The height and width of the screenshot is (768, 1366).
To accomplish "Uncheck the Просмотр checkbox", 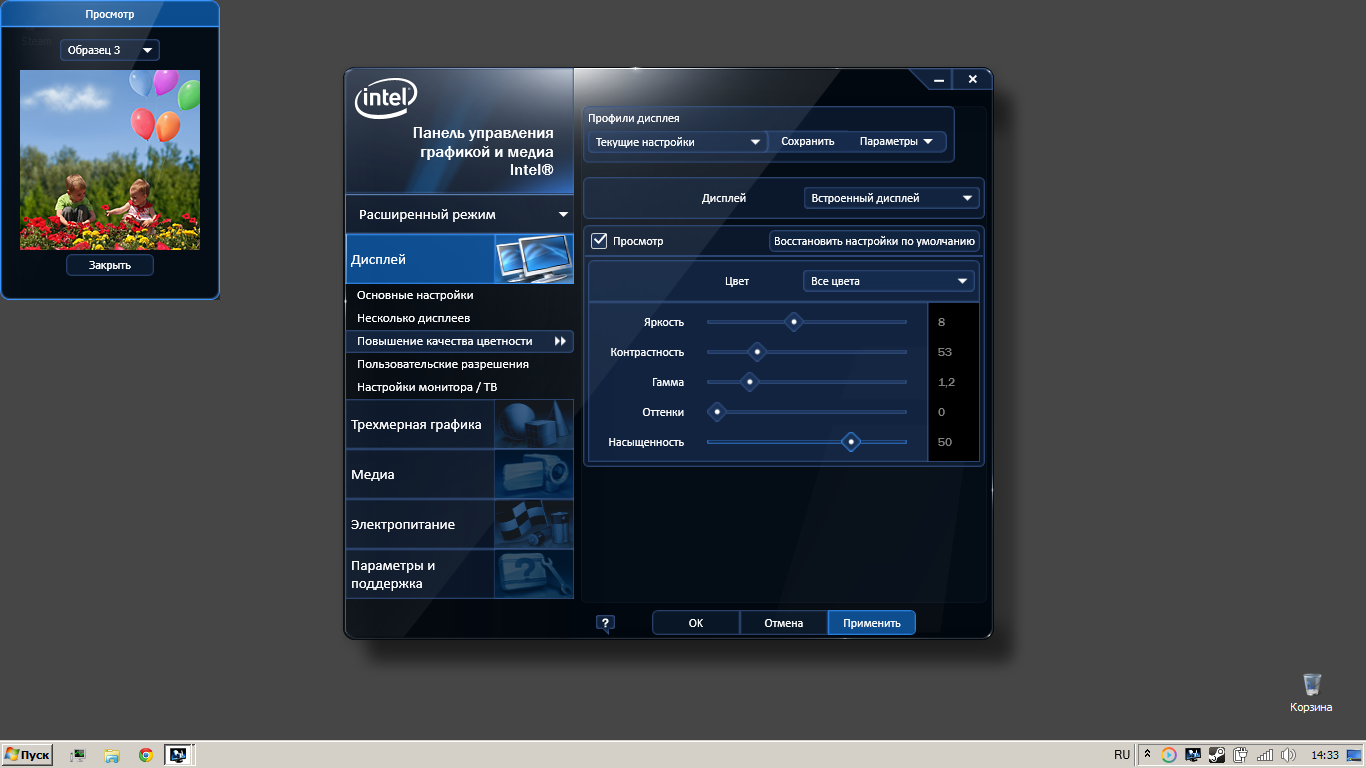I will (x=600, y=240).
